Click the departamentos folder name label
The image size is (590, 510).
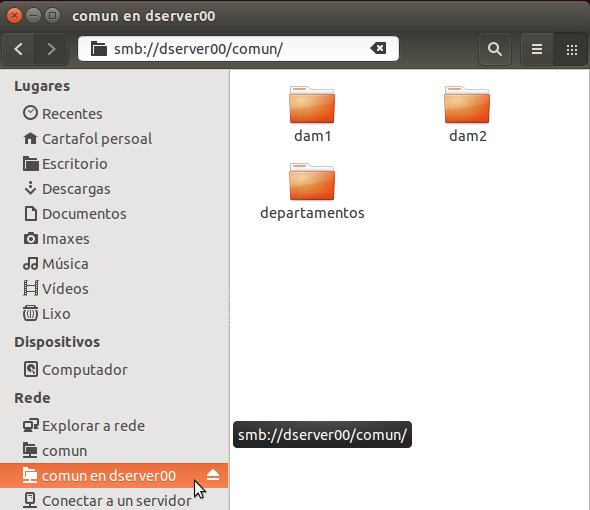tap(312, 213)
